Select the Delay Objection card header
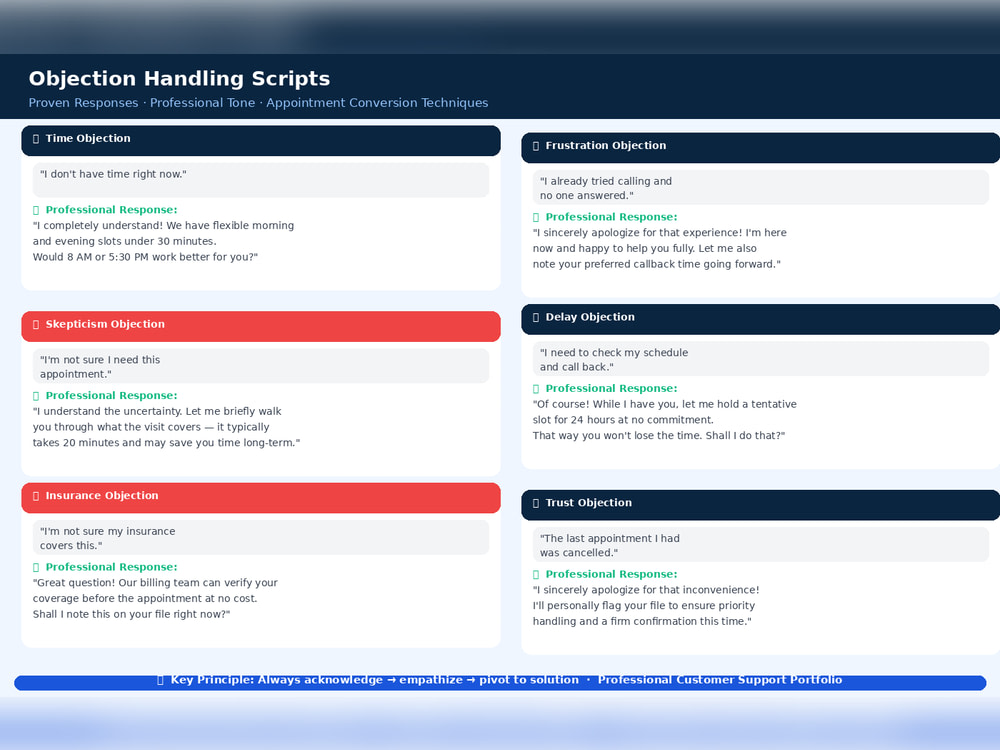Screen dimensions: 1000x750 pos(760,319)
